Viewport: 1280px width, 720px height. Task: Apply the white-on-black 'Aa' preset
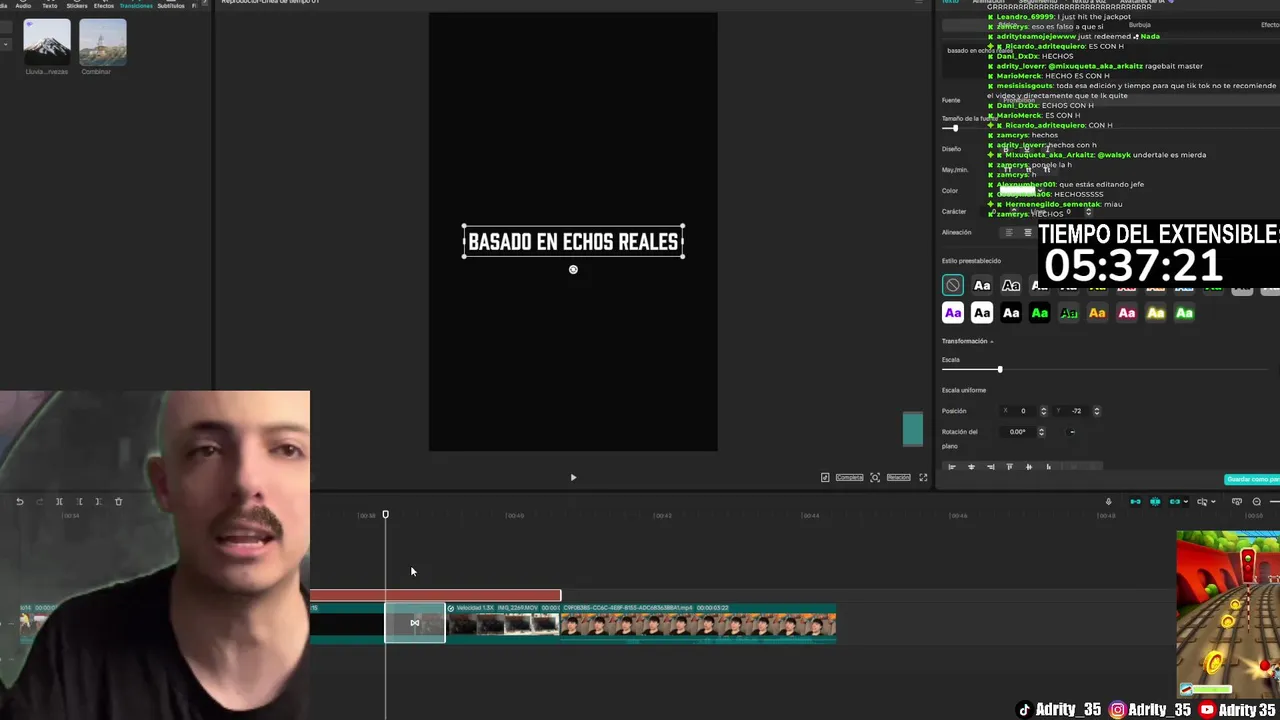(1011, 313)
